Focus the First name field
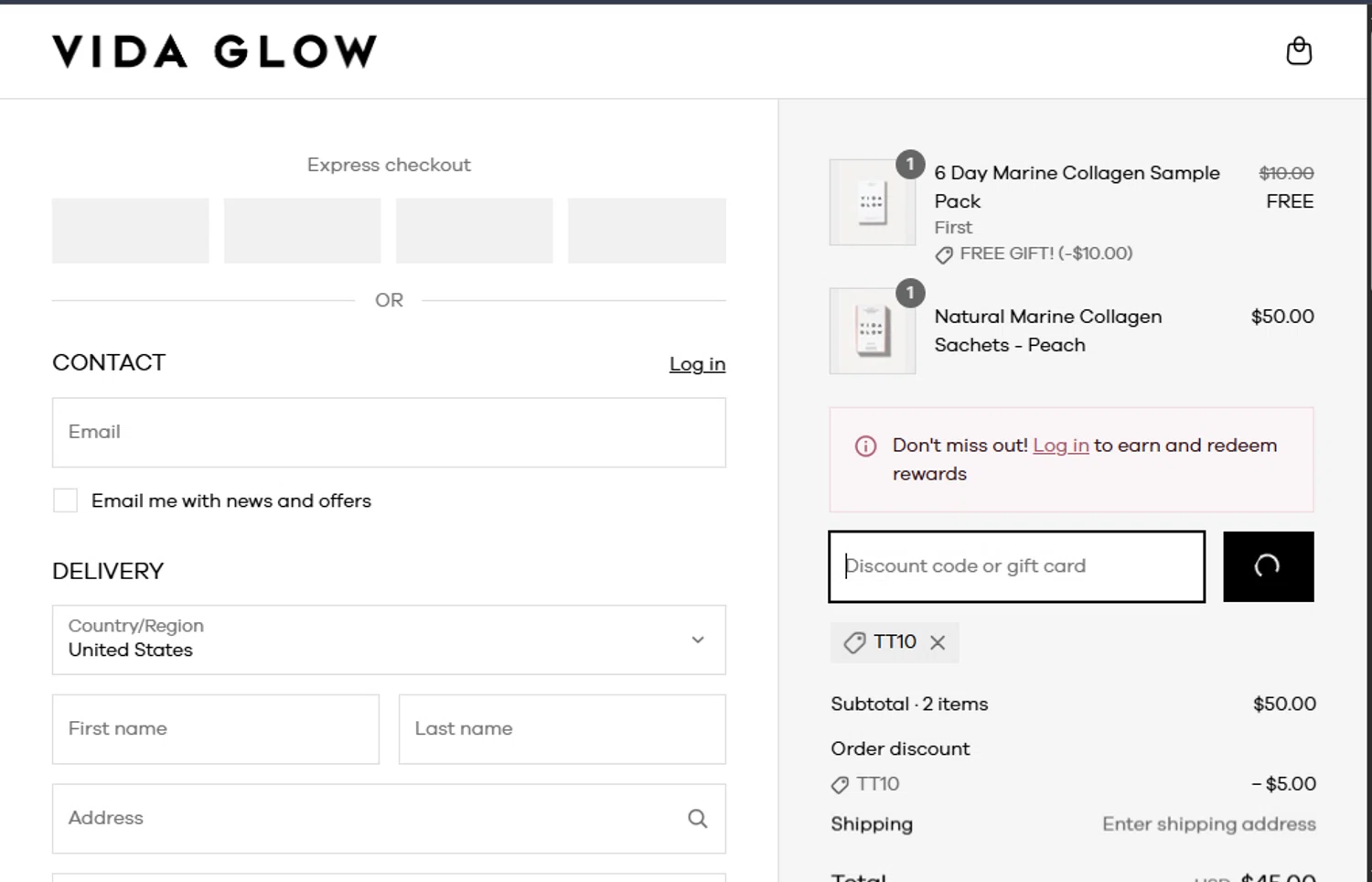The width and height of the screenshot is (1372, 882). (x=216, y=729)
